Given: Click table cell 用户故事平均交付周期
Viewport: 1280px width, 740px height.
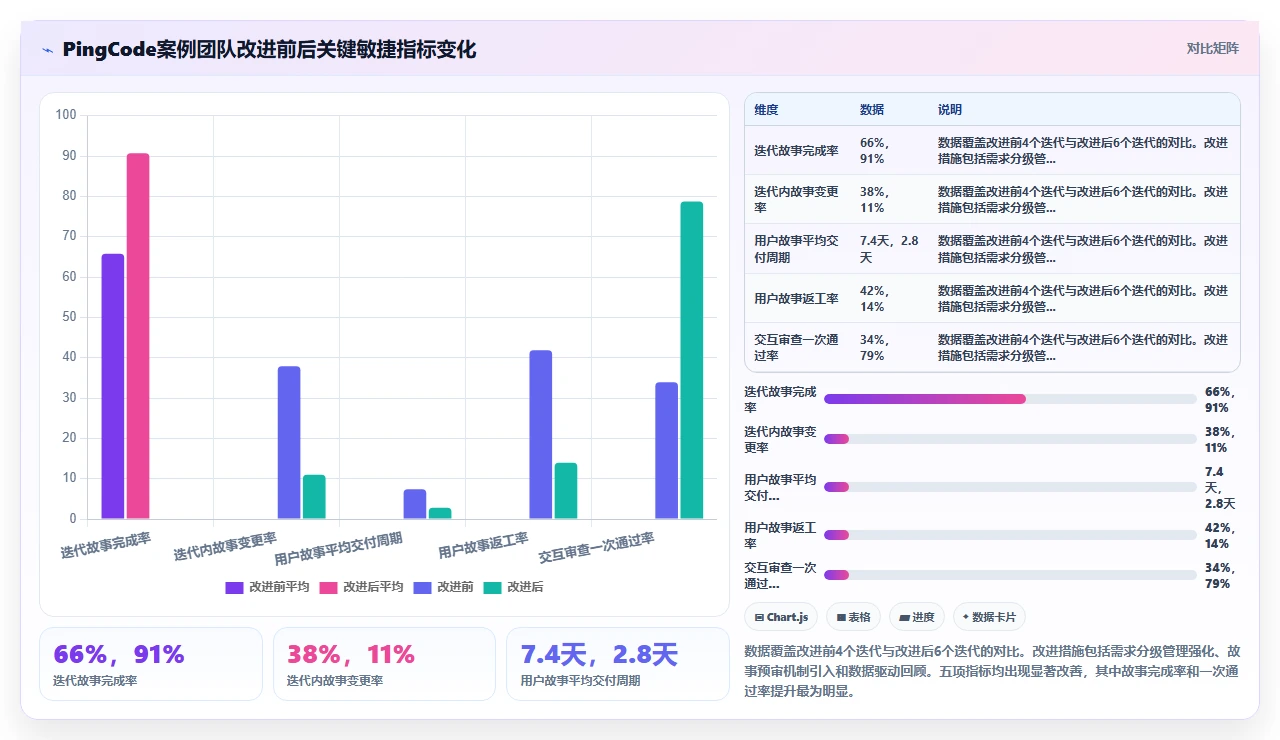Looking at the screenshot, I should [796, 249].
